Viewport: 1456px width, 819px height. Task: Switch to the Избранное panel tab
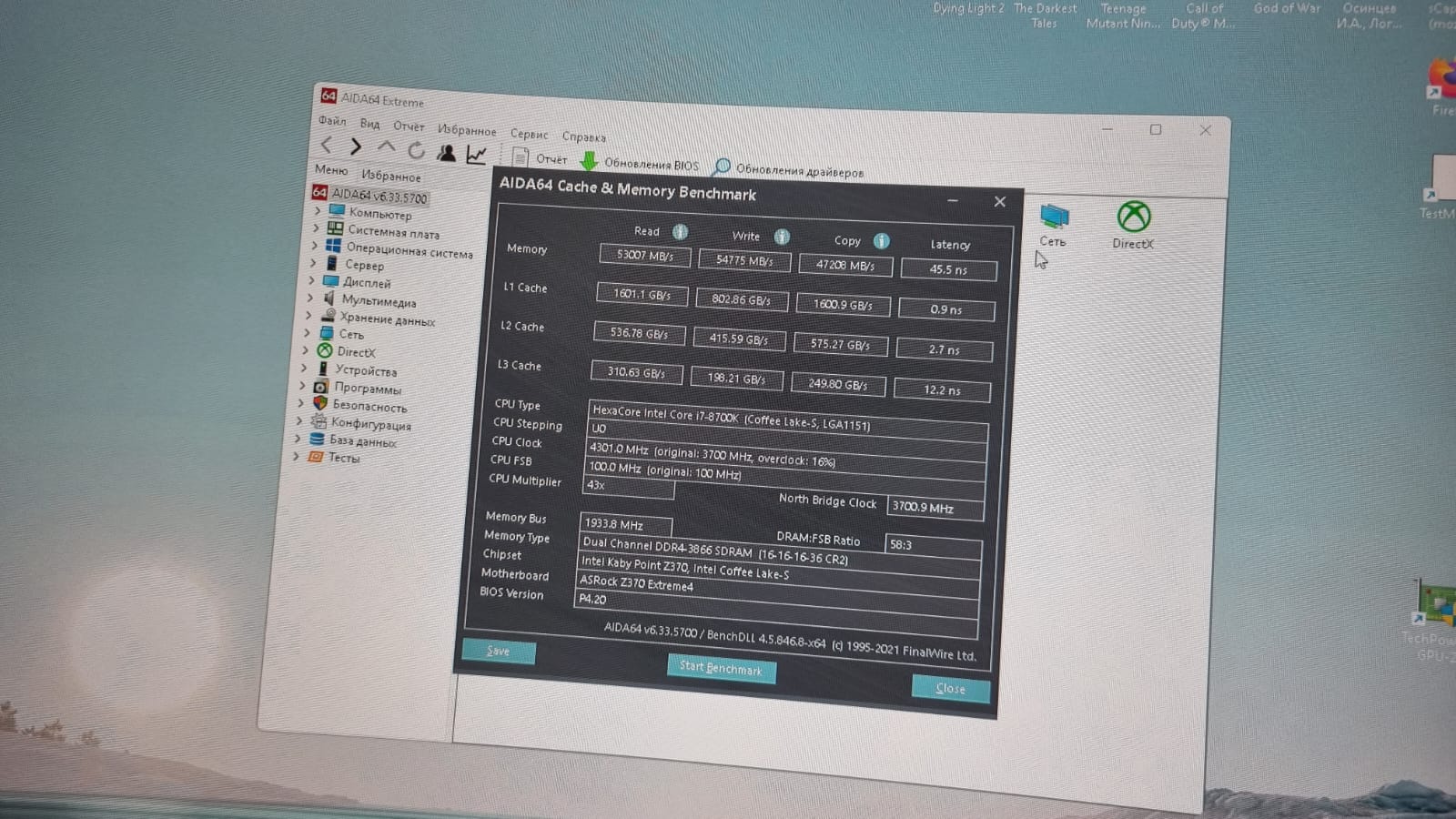(x=391, y=175)
